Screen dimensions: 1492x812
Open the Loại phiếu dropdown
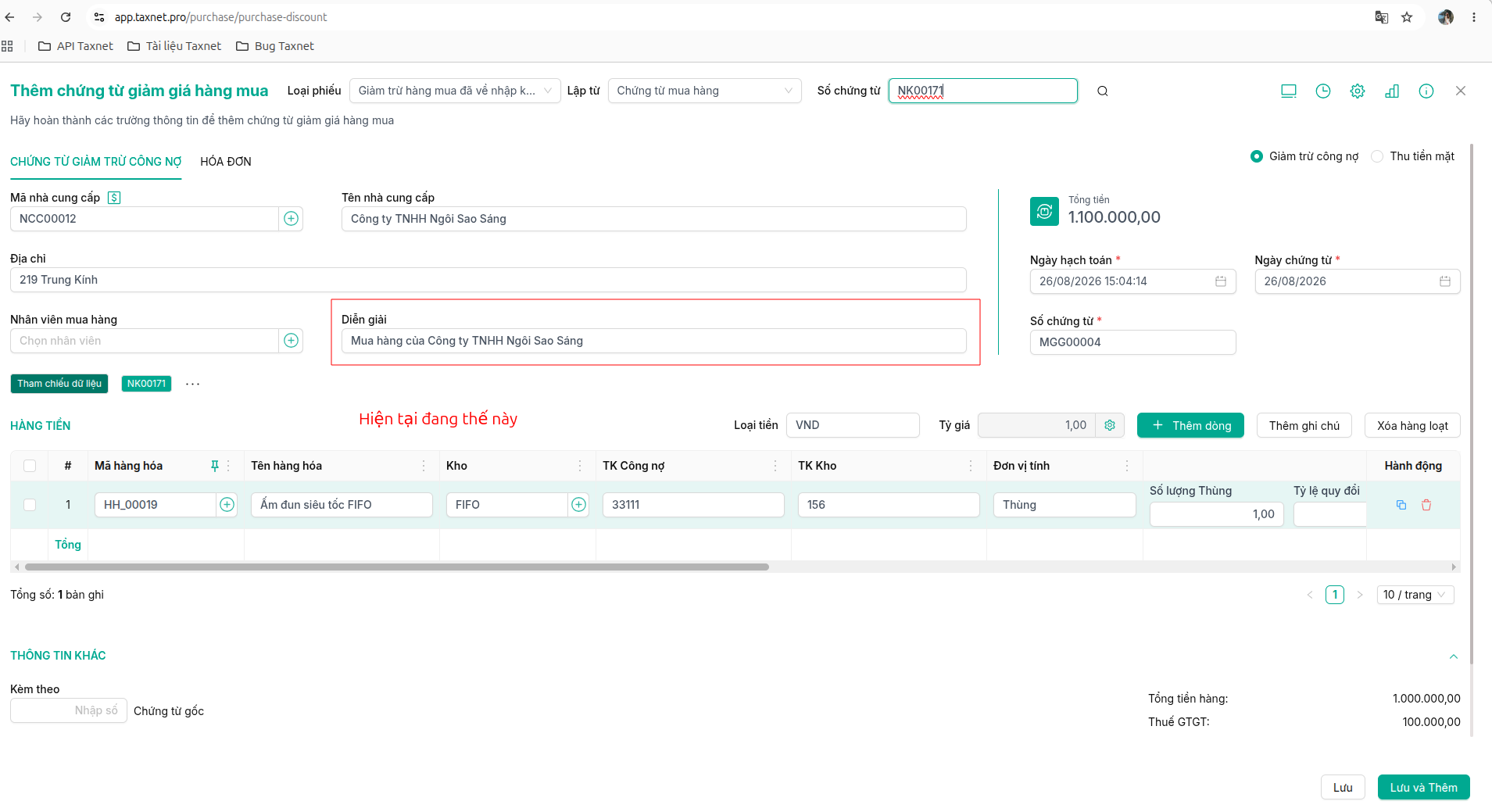coord(455,91)
